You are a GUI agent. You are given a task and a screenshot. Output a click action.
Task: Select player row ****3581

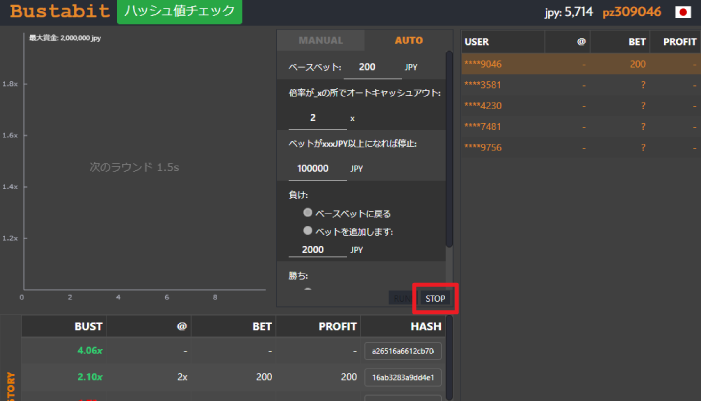[x=581, y=85]
